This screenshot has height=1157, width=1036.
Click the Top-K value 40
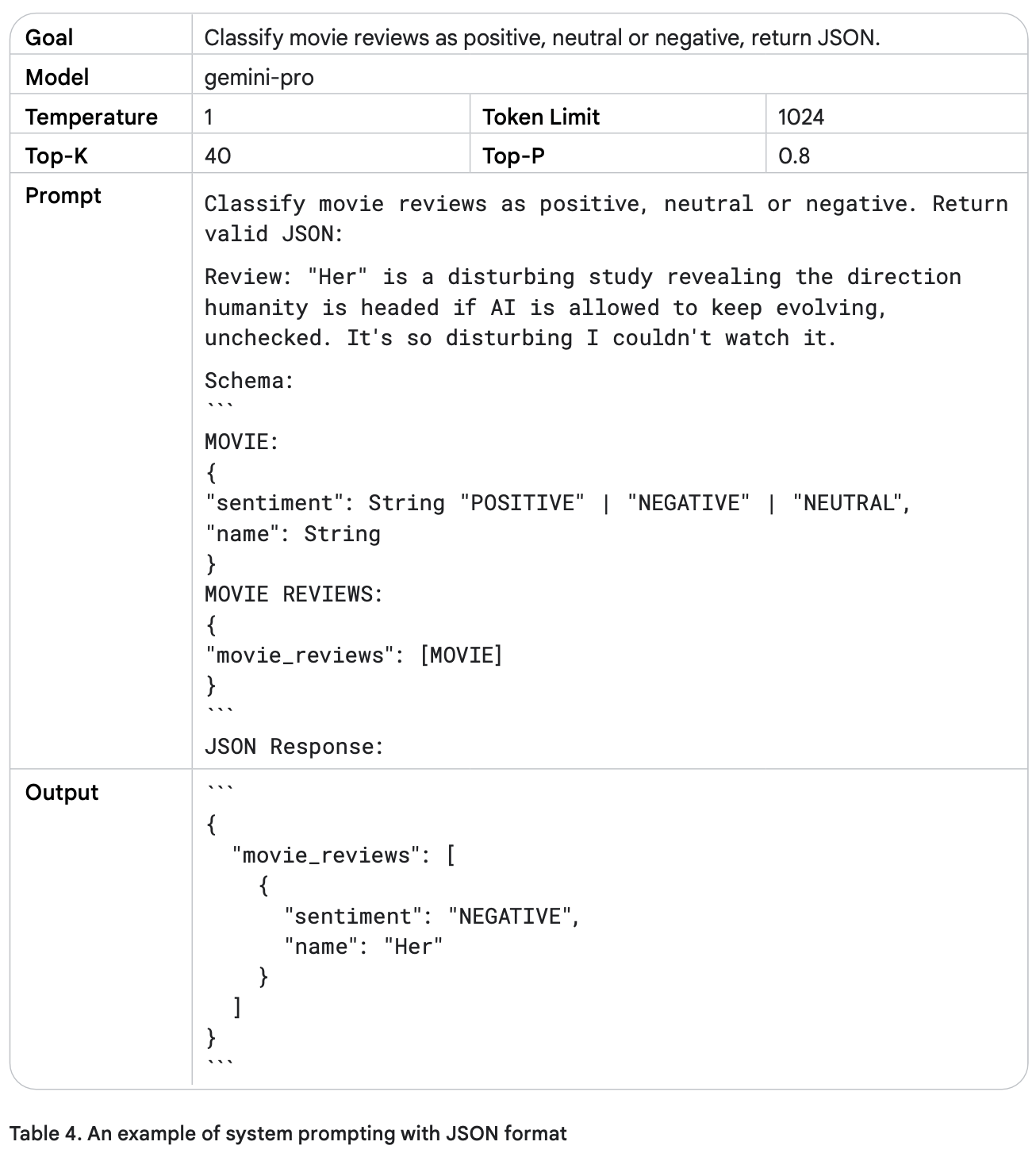point(217,156)
